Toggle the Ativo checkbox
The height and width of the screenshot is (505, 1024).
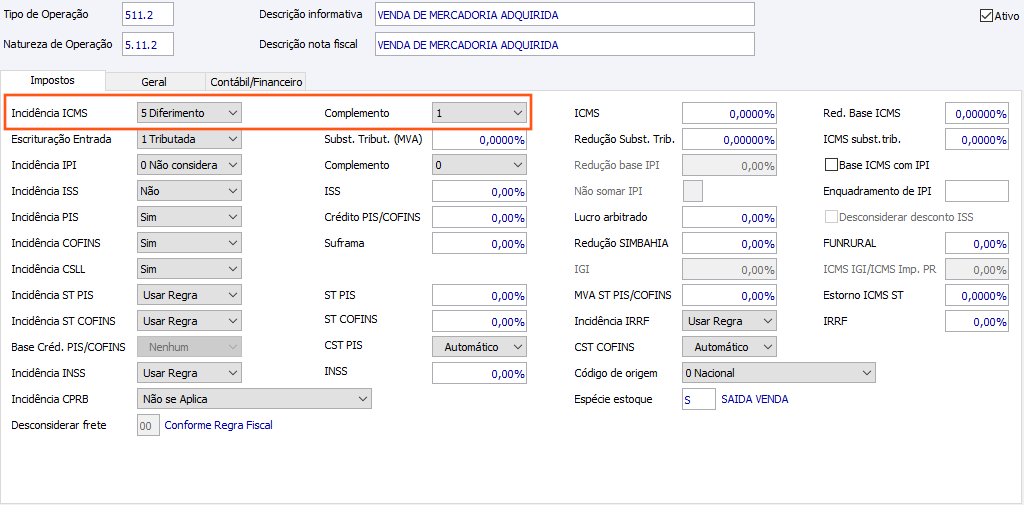(x=986, y=16)
